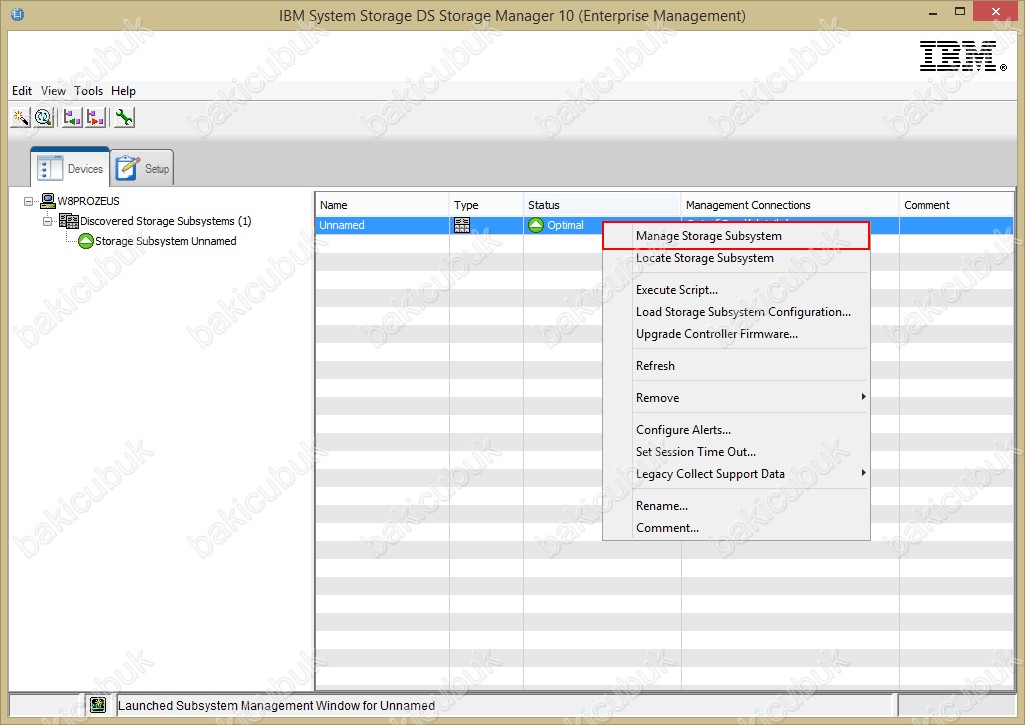Screen dimensions: 1025x725
Task: Select Execute Script... menu entry
Action: (x=736, y=290)
